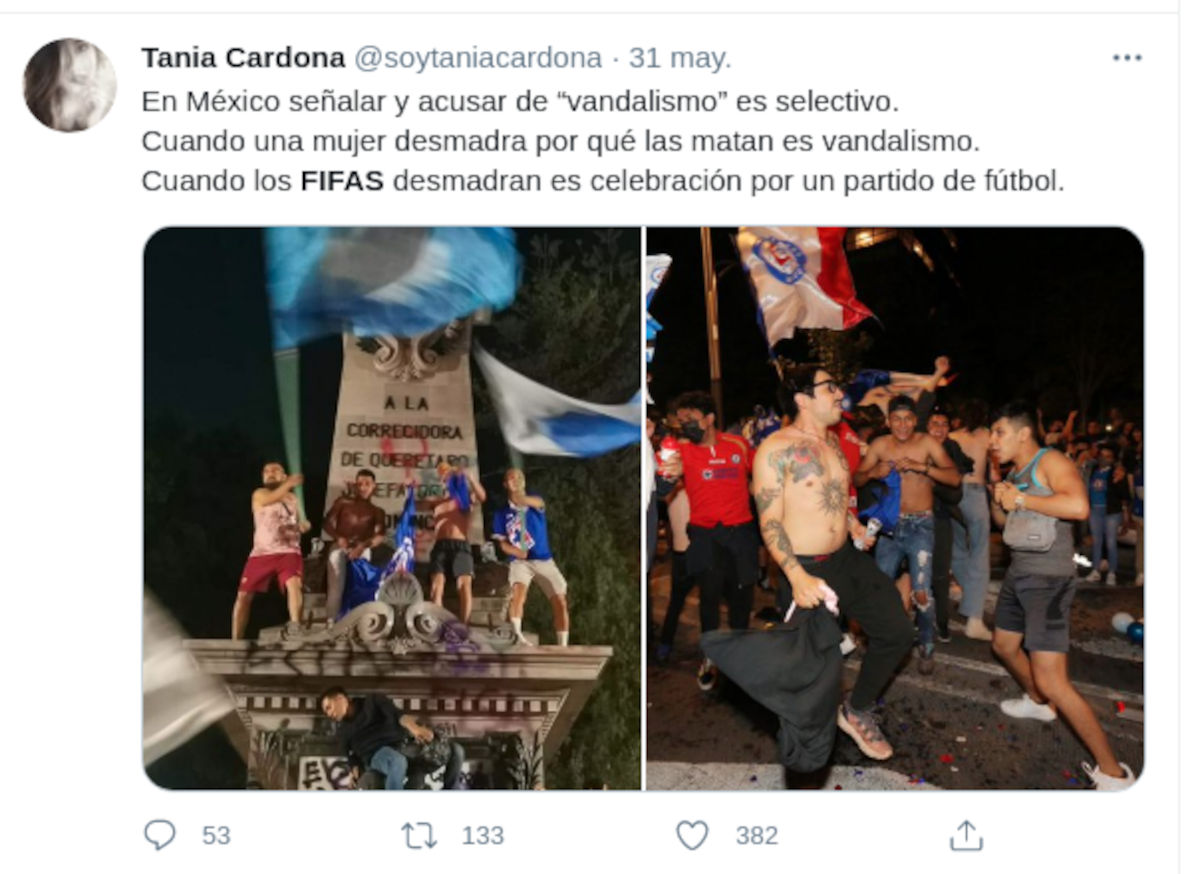Click the bold FIFAS word in tweet
Viewport: 1200px width, 874px height.
point(342,182)
